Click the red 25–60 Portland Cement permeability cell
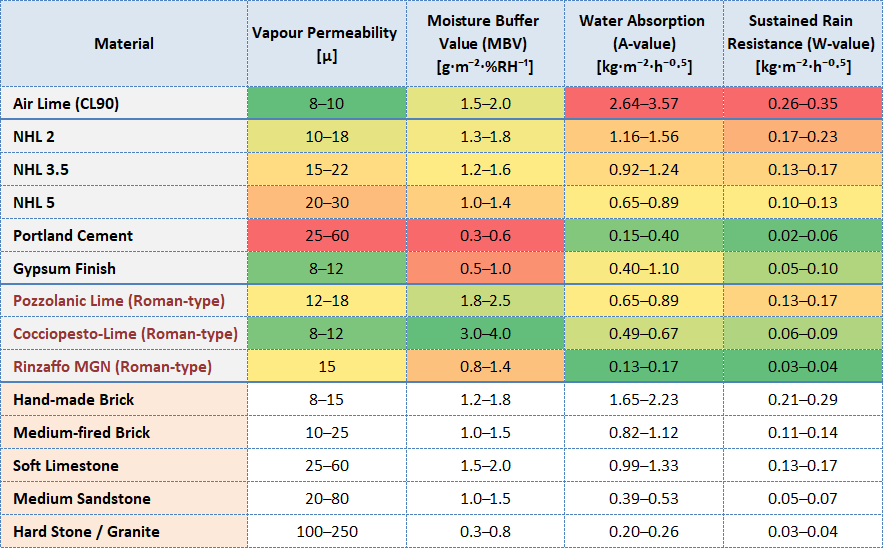 [x=325, y=236]
